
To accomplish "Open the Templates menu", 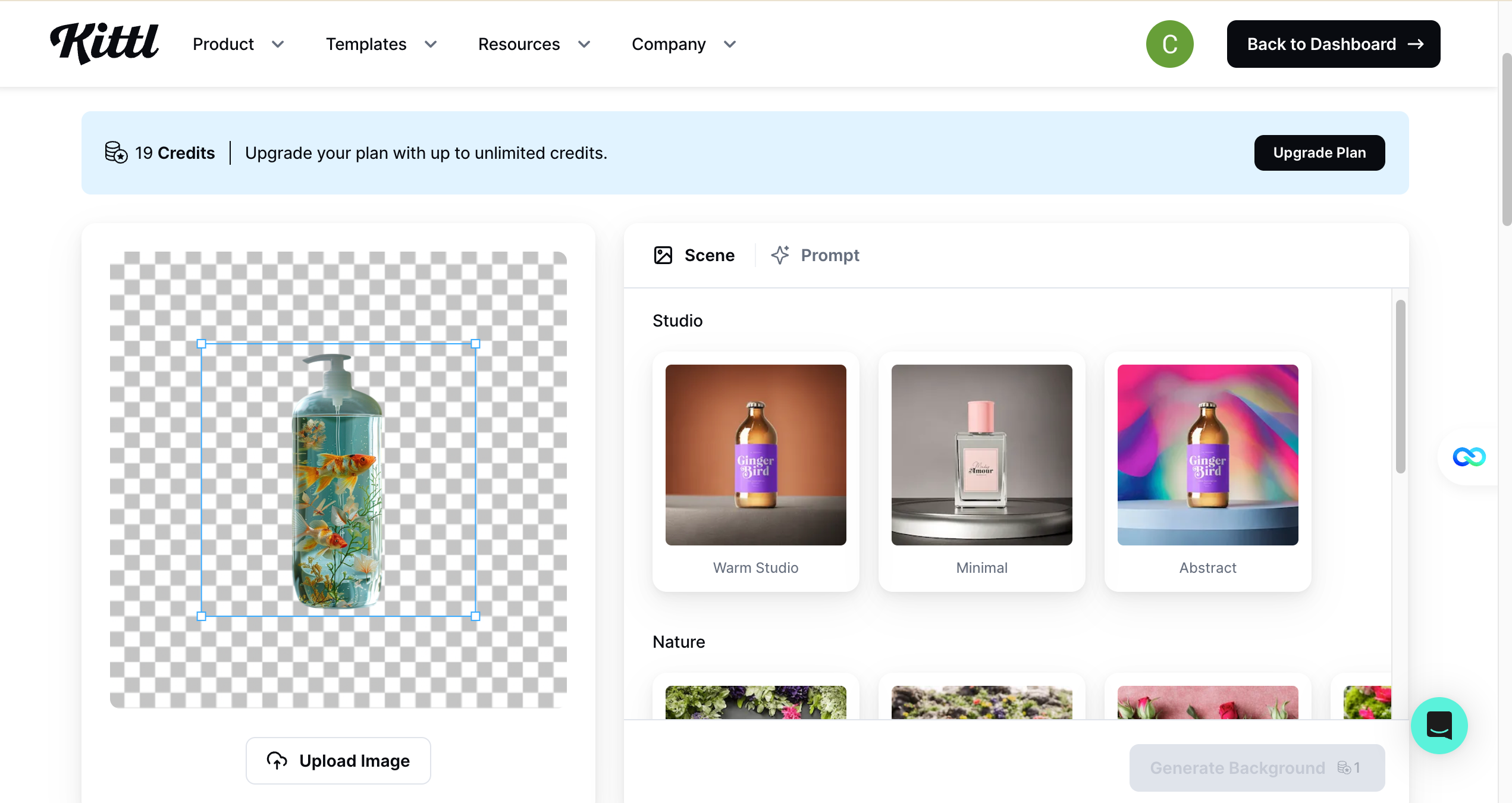I will tap(366, 44).
